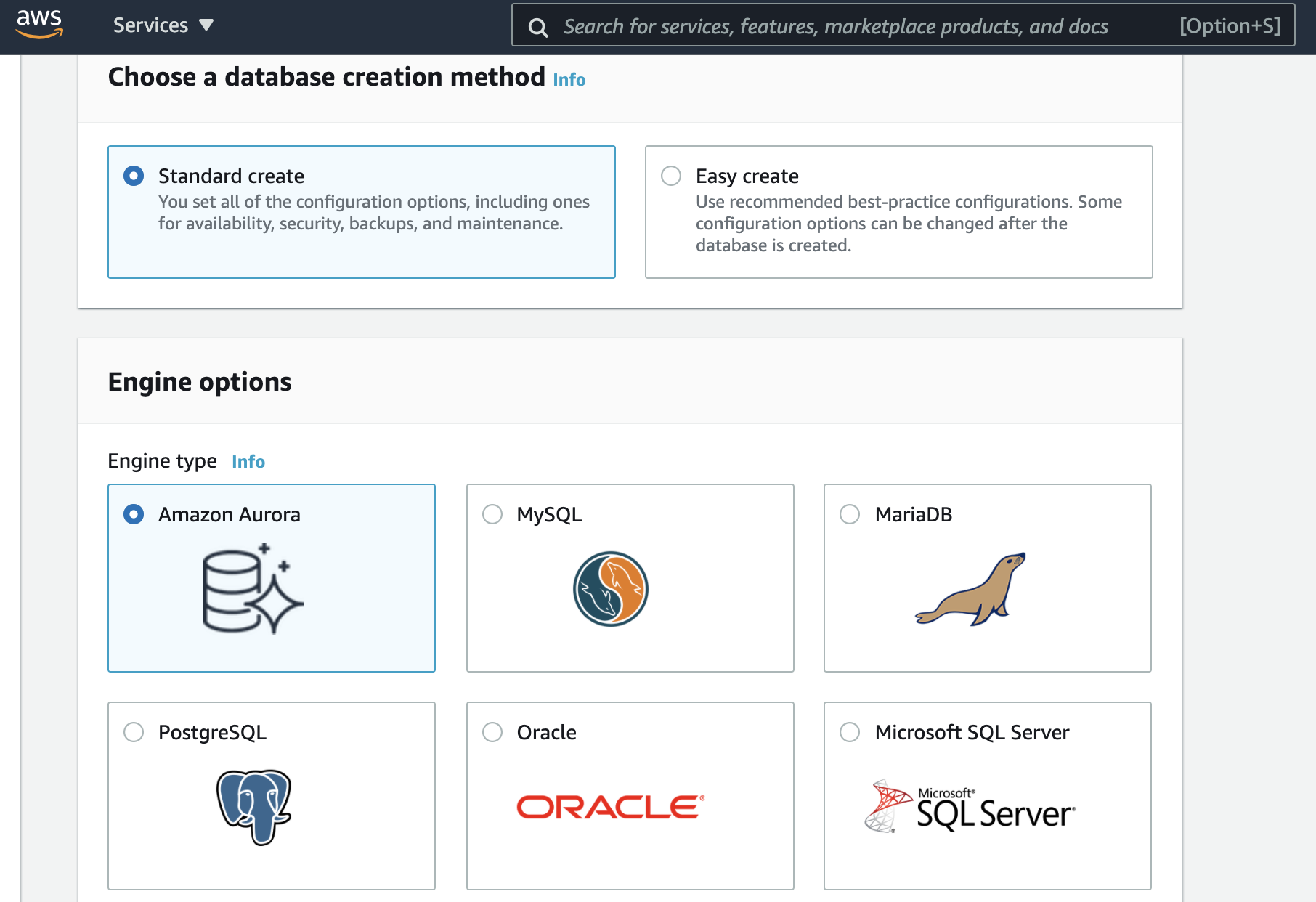Select Amazon Aurora engine radio button

pos(134,514)
